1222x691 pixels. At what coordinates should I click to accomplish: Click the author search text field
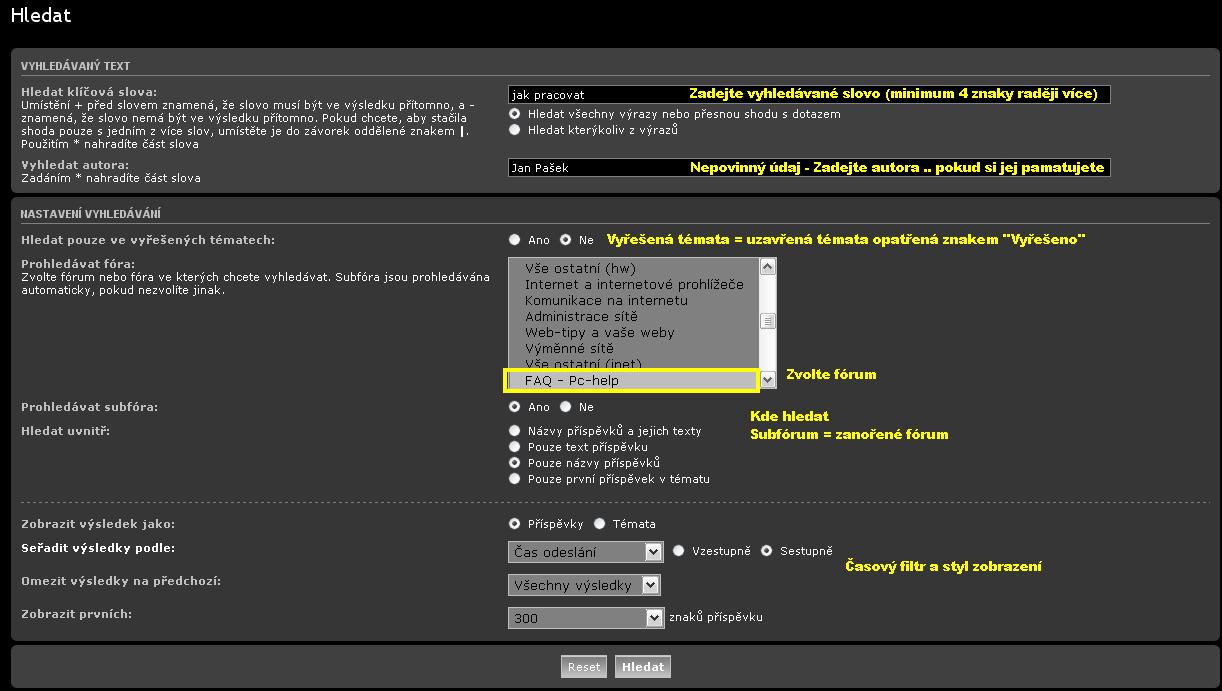pos(595,168)
